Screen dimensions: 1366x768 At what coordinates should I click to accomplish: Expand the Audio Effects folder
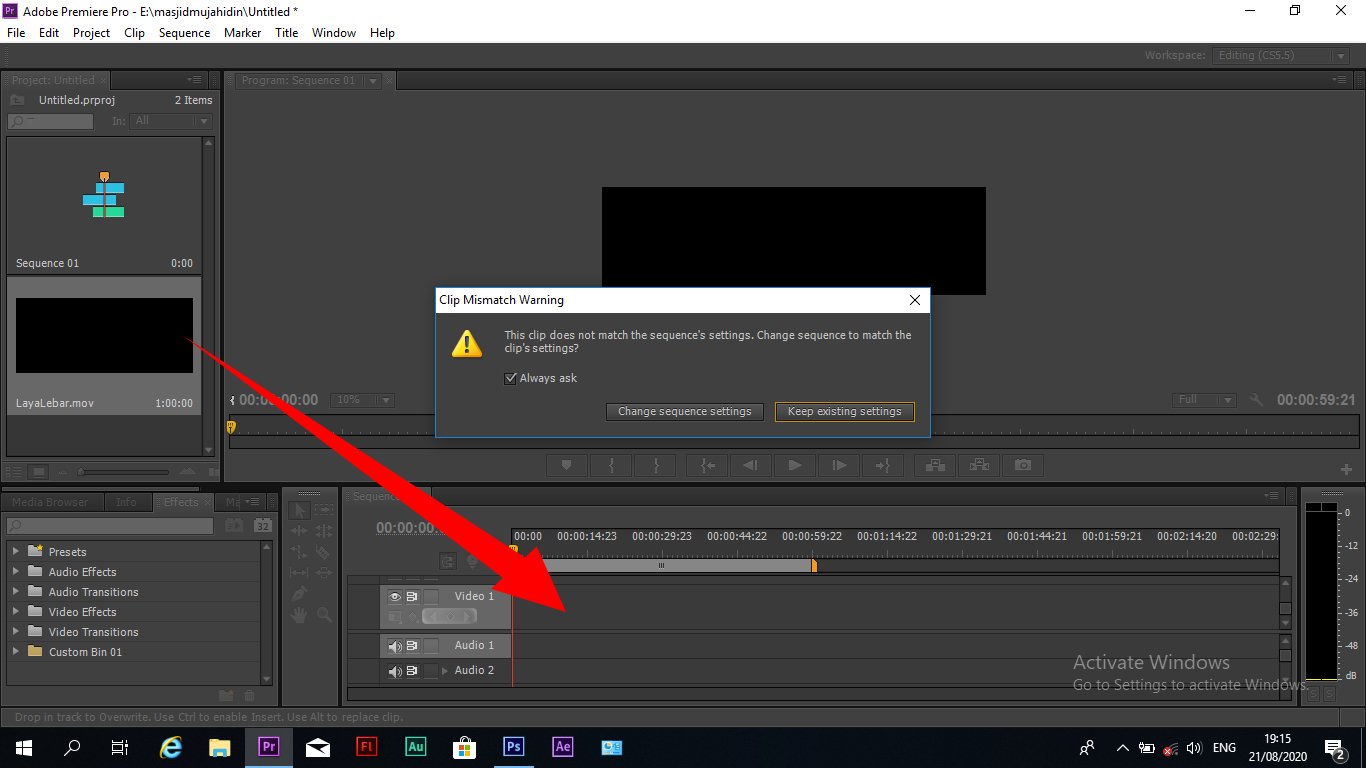tap(17, 571)
